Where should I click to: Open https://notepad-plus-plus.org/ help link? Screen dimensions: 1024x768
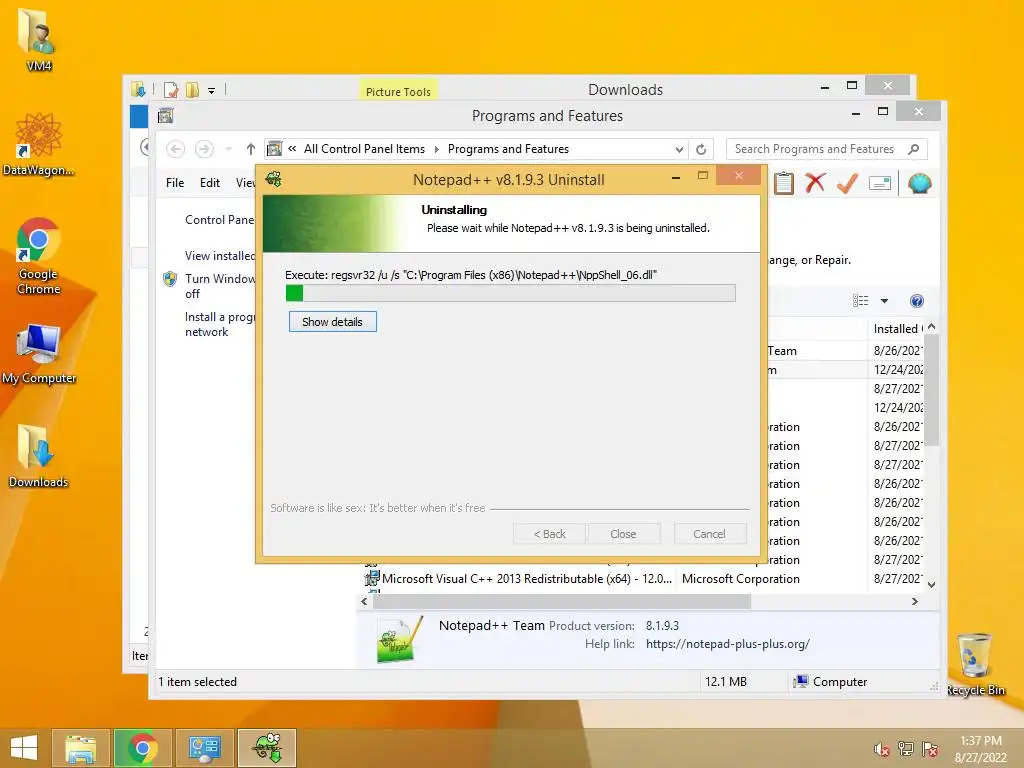(728, 644)
